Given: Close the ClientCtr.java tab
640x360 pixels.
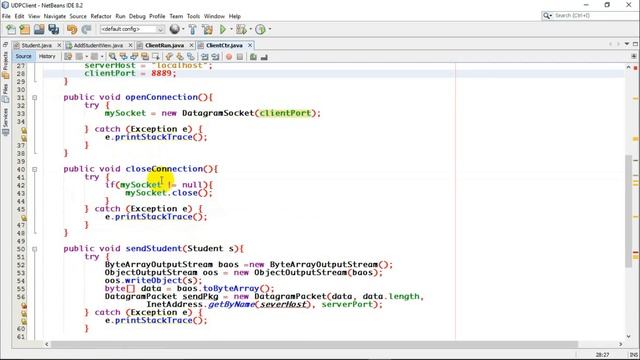Looking at the screenshot, I should 250,45.
